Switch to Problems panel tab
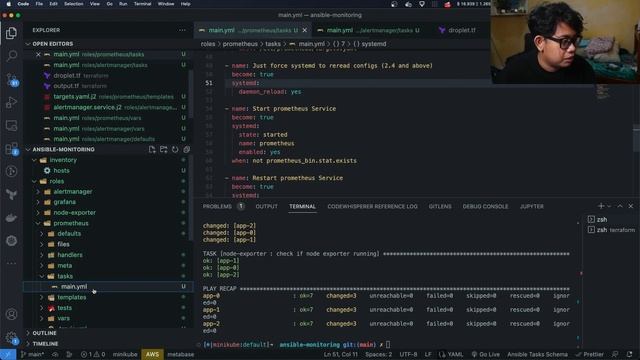This screenshot has width=640, height=360. pos(217,207)
